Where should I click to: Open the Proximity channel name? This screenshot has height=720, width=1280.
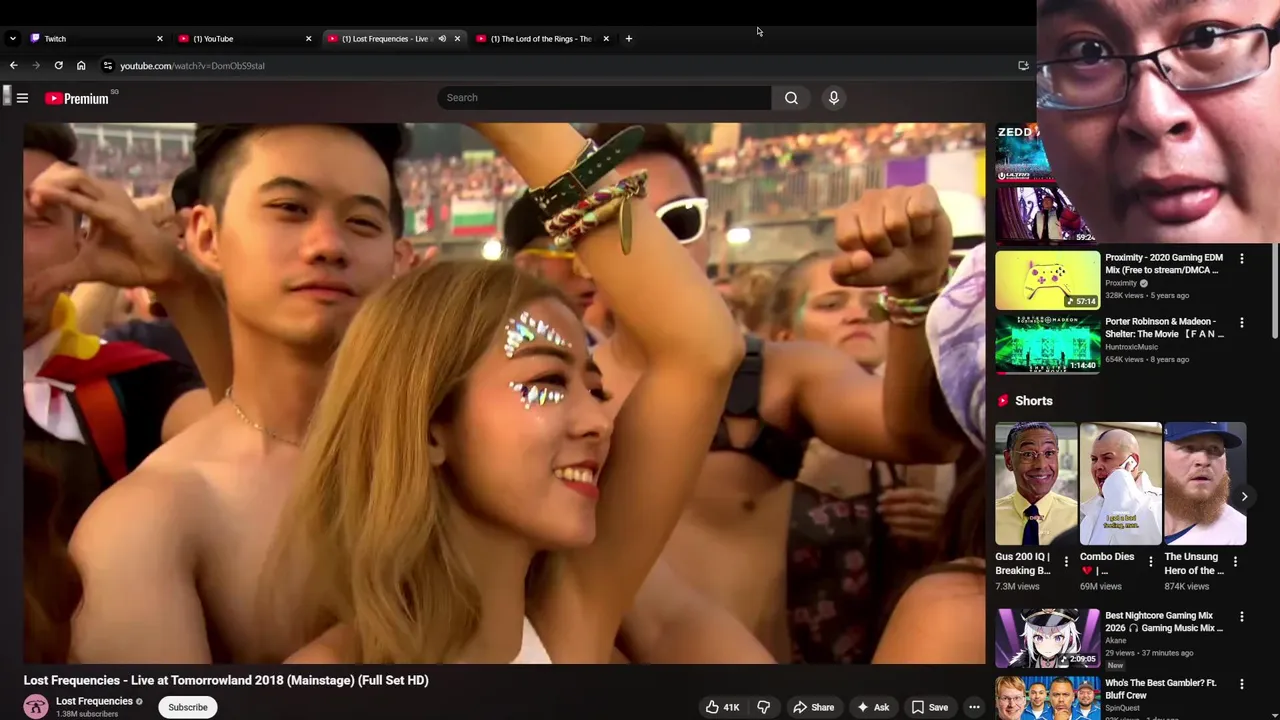pos(1121,283)
